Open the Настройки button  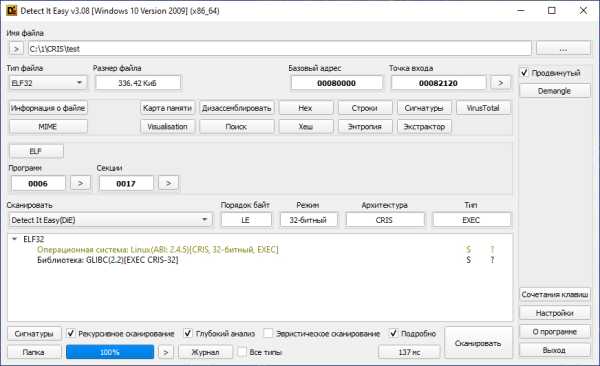[554, 313]
